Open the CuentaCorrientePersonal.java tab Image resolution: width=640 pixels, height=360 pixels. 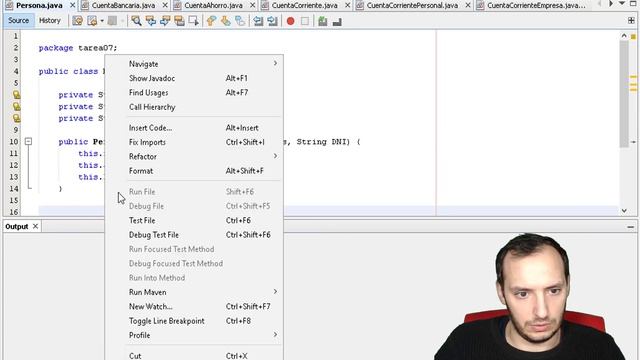coord(412,5)
